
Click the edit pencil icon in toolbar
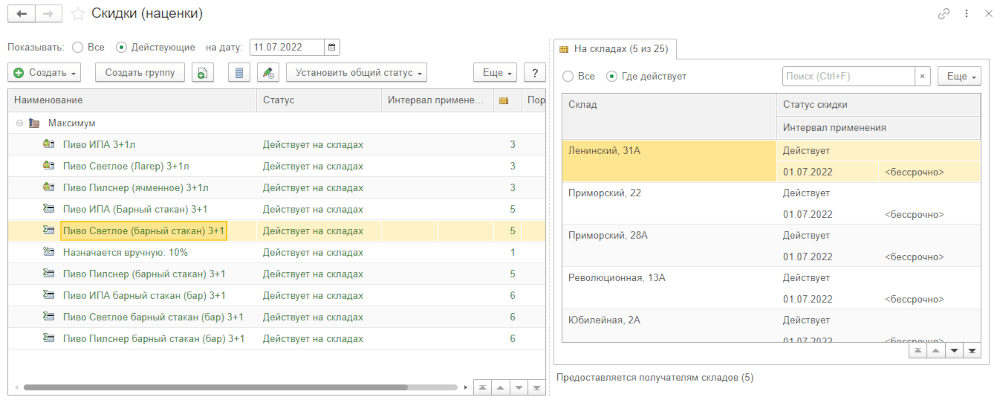pyautogui.click(x=267, y=73)
